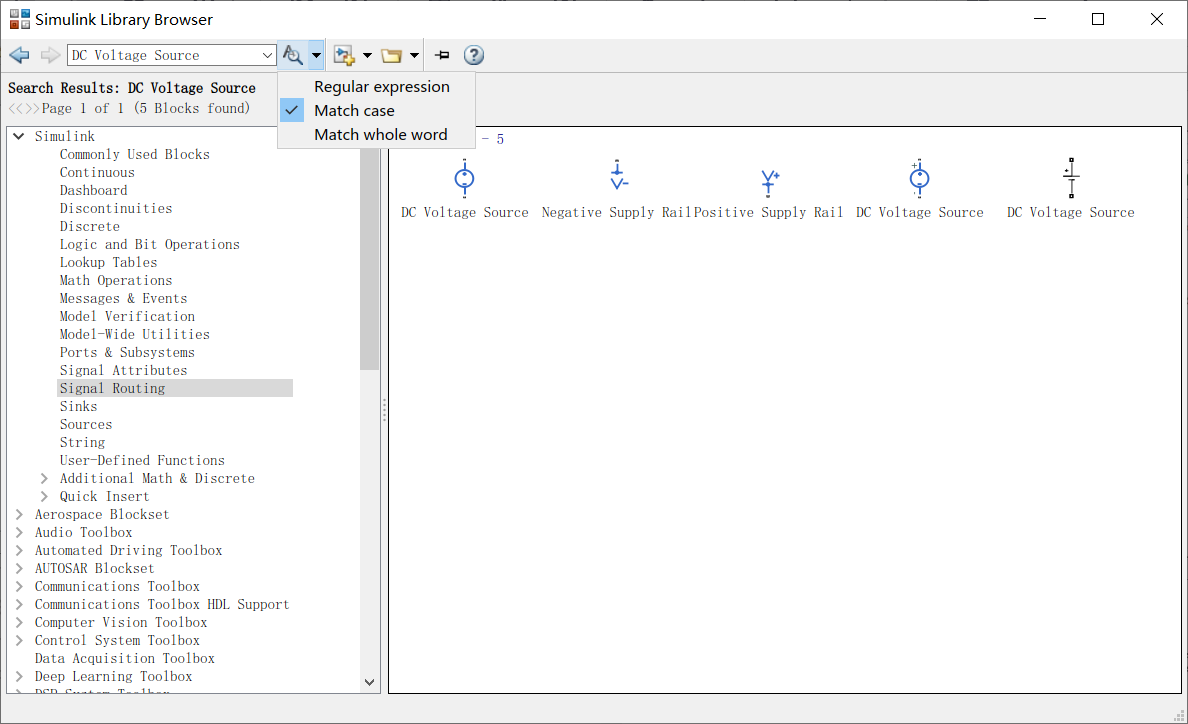Select the Positive Supply Rail block icon
Viewport: 1188px width, 724px height.
pyautogui.click(x=770, y=182)
